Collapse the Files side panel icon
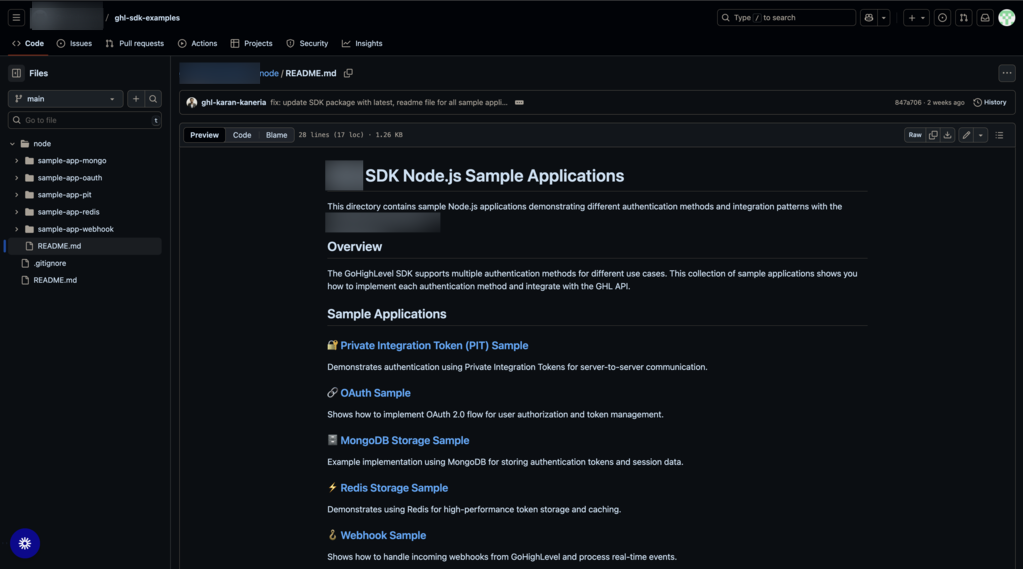Image resolution: width=1023 pixels, height=569 pixels. coord(17,73)
